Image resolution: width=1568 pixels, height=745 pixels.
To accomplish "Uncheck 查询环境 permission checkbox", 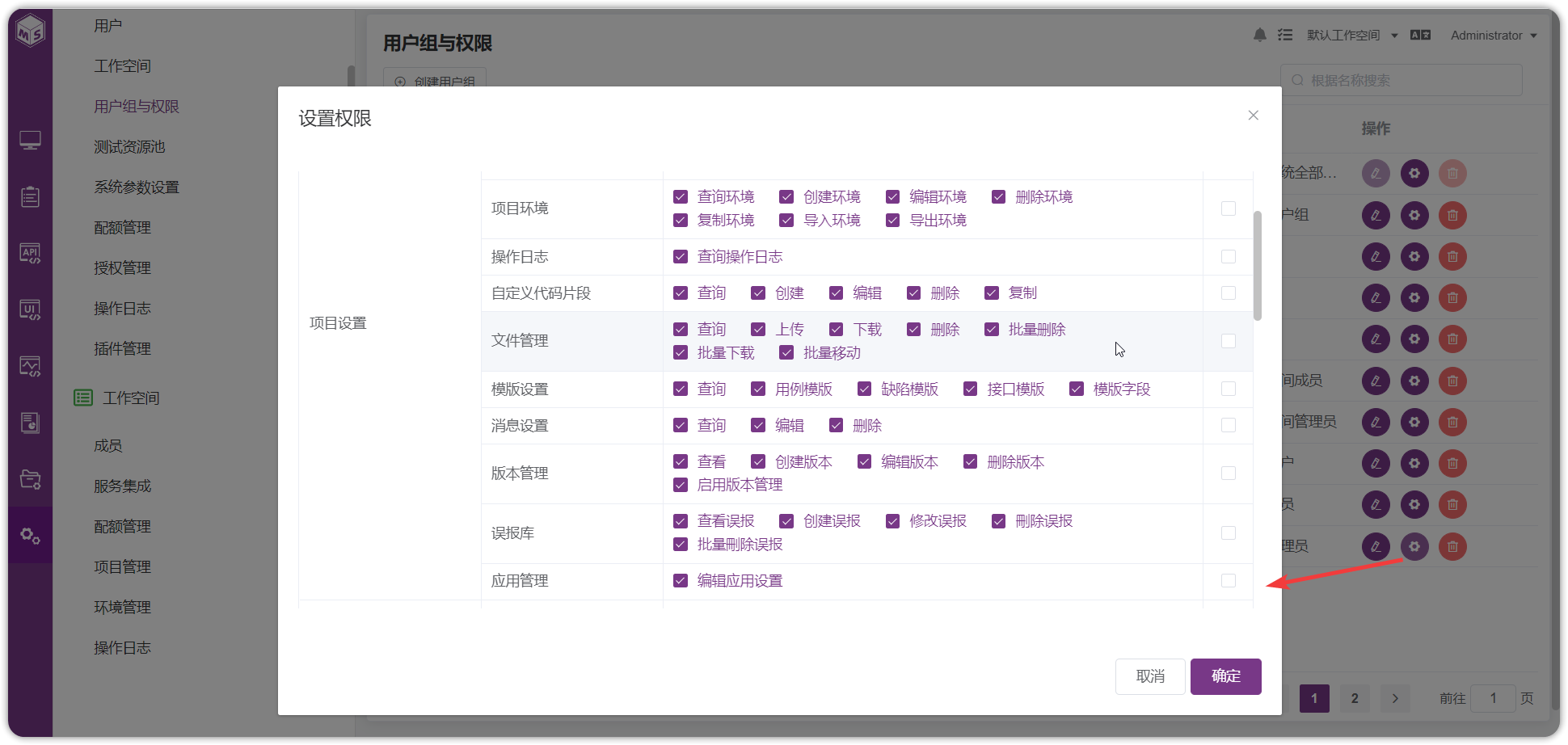I will tap(681, 197).
